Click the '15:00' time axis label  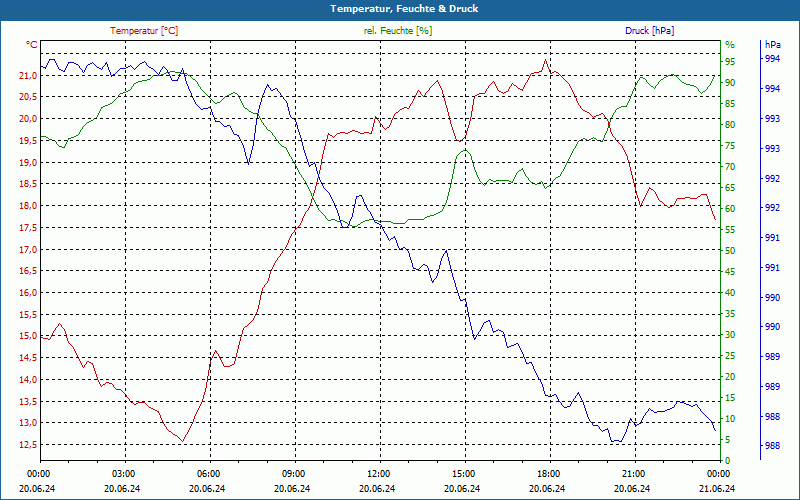(463, 473)
